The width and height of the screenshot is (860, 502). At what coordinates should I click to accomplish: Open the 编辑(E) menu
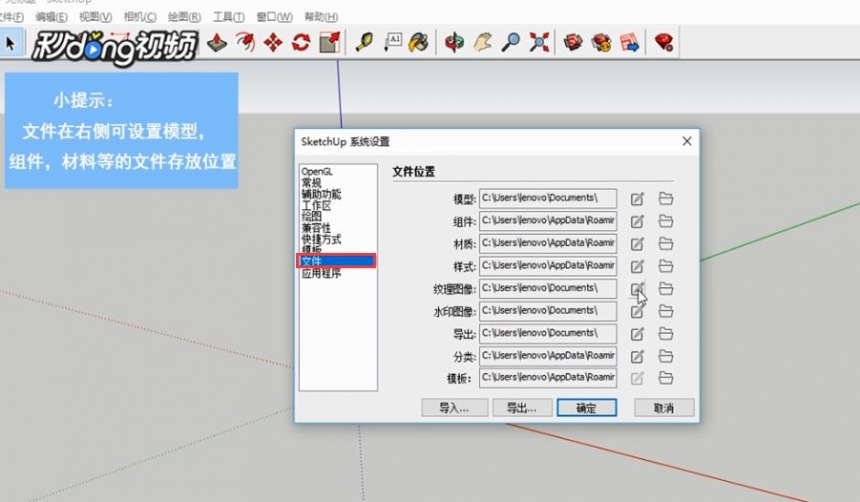(x=51, y=17)
